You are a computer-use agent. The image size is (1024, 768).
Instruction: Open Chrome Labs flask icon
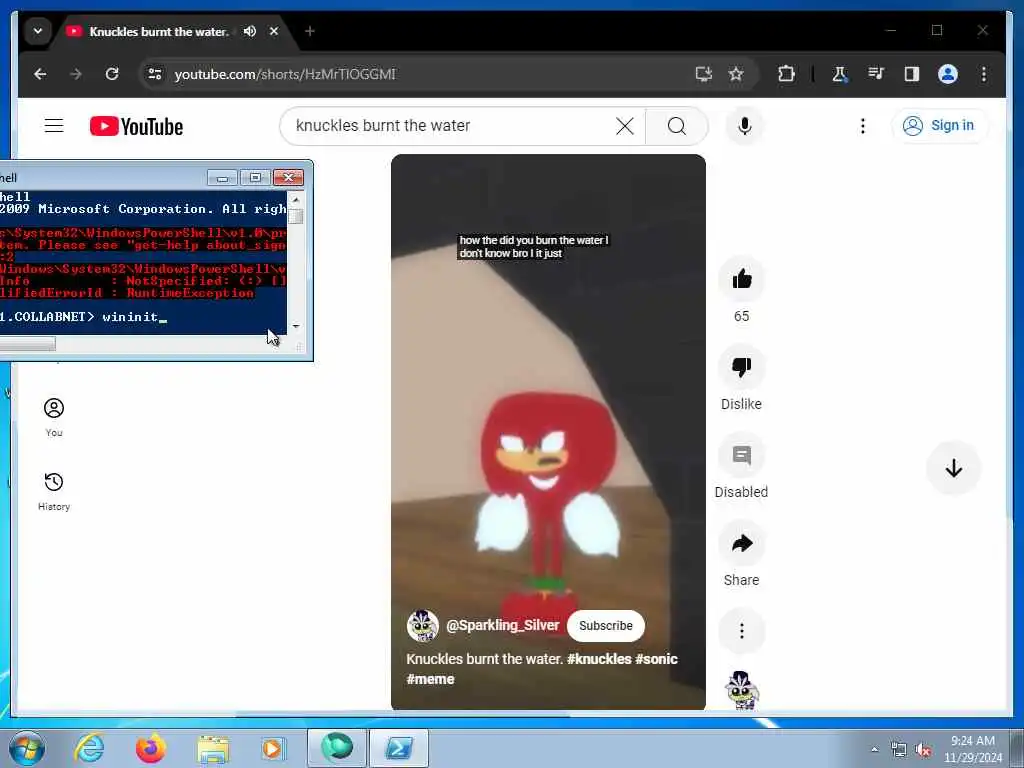[840, 74]
